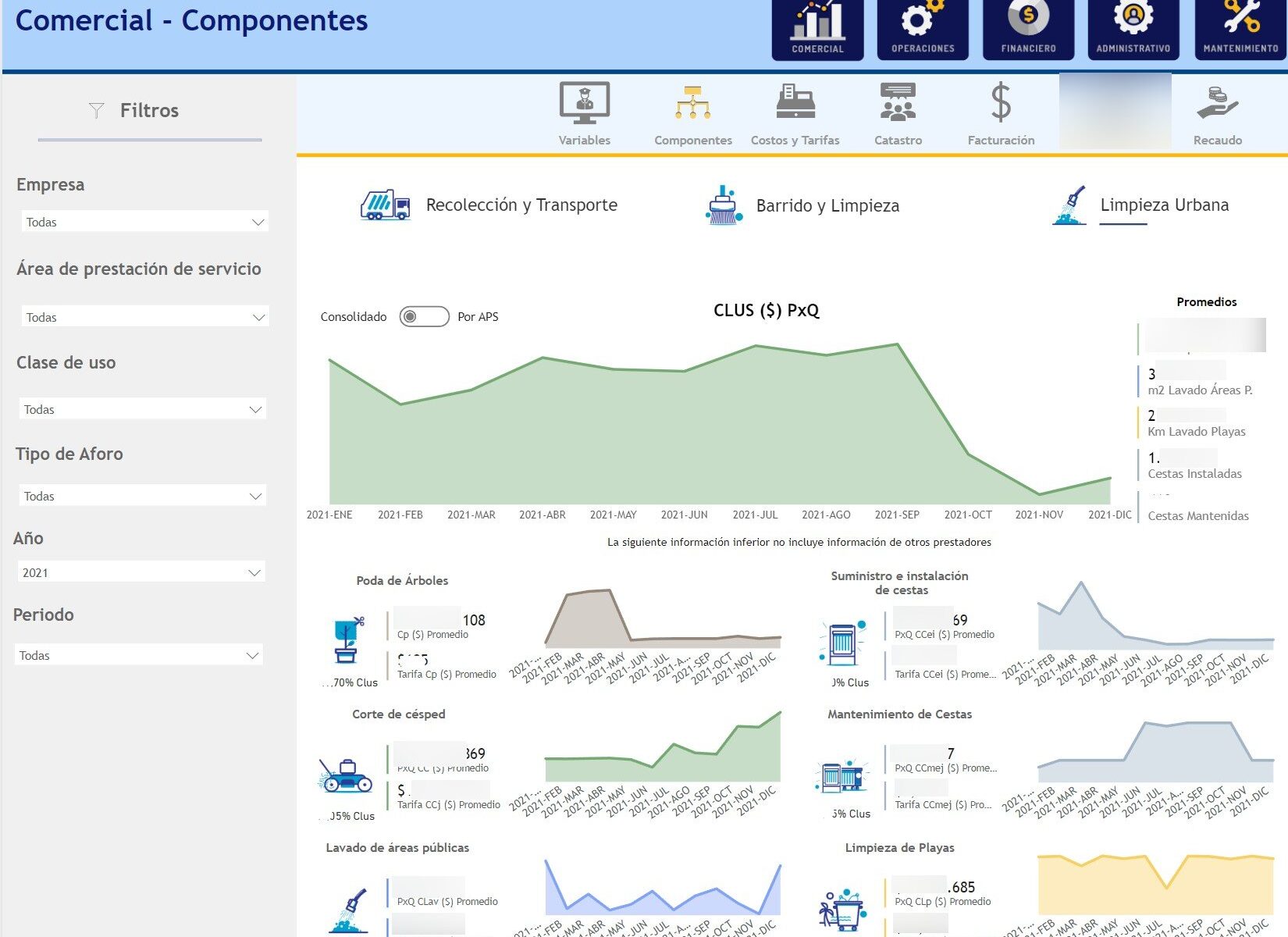
Task: Expand the Empresa dropdown
Action: tap(144, 222)
